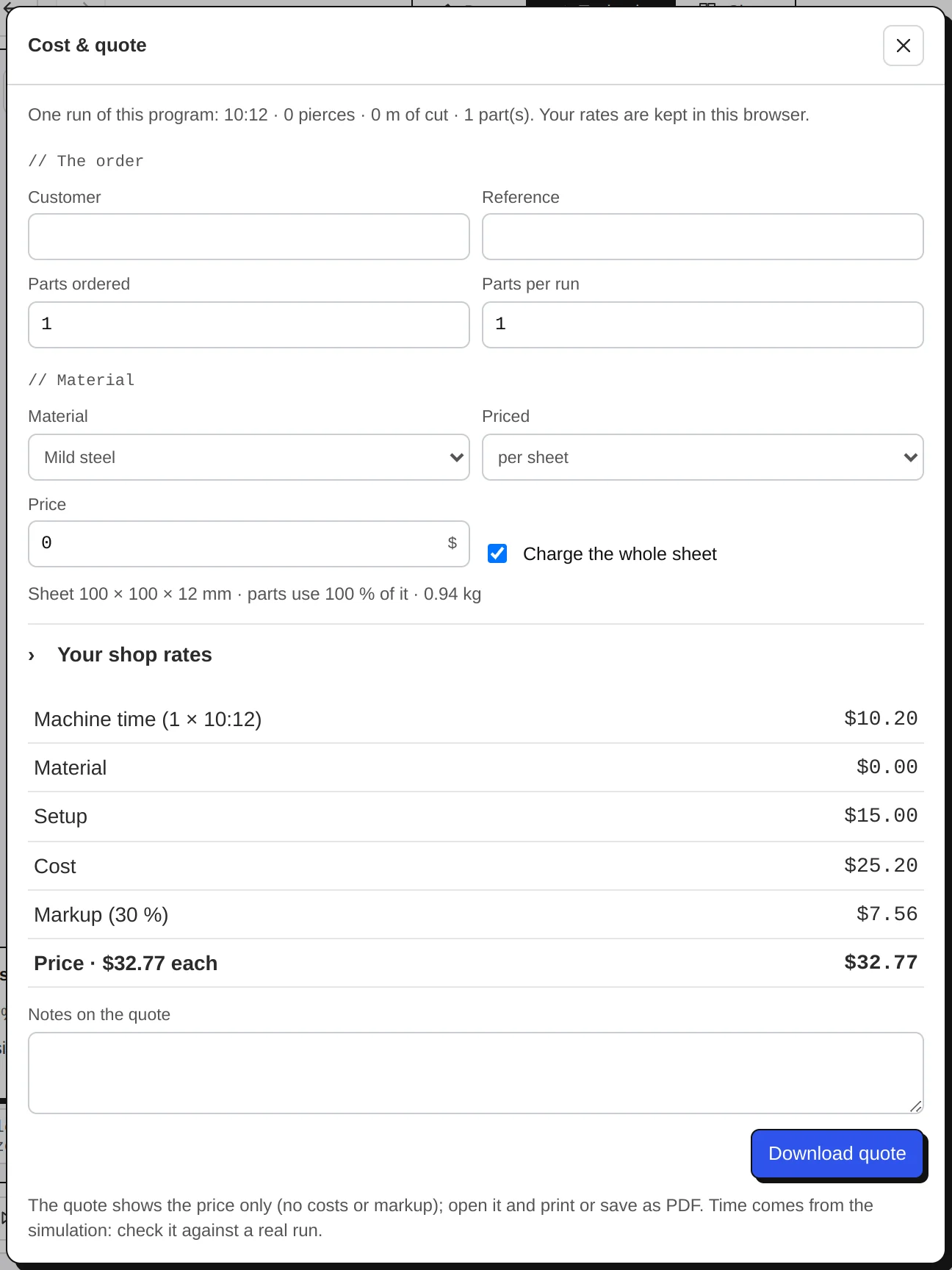Click the material Price input field
Viewport: 952px width, 1270px height.
point(249,544)
